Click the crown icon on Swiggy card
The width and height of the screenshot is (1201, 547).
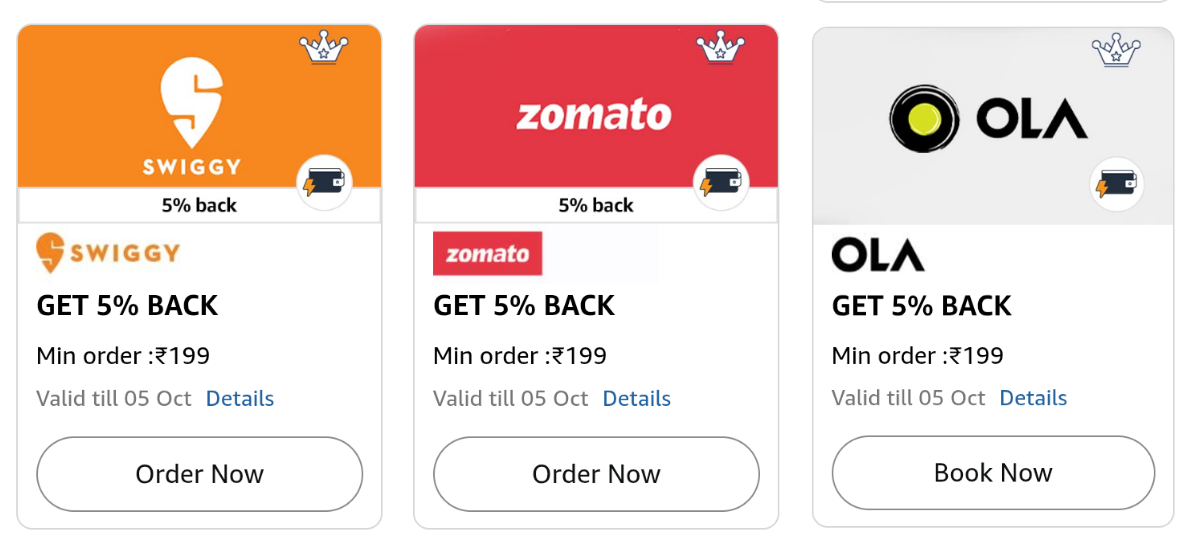tap(324, 48)
